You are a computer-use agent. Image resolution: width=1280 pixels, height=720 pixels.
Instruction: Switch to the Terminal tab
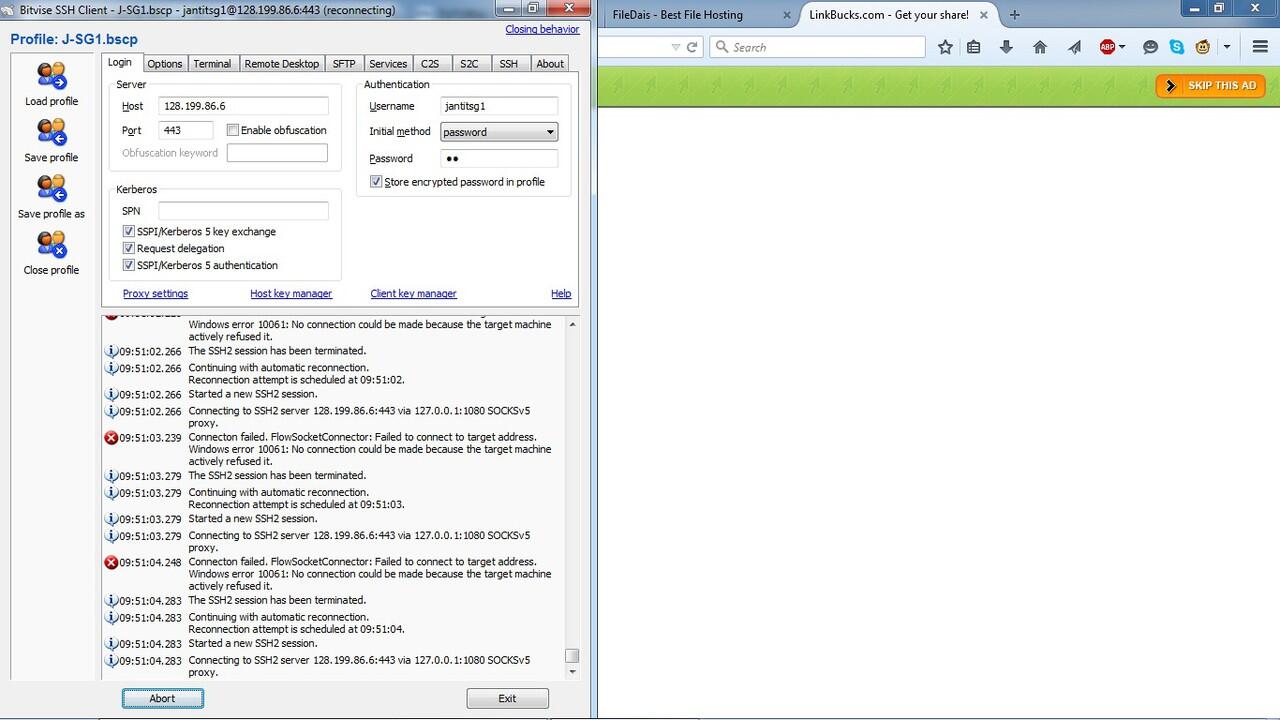pos(212,63)
